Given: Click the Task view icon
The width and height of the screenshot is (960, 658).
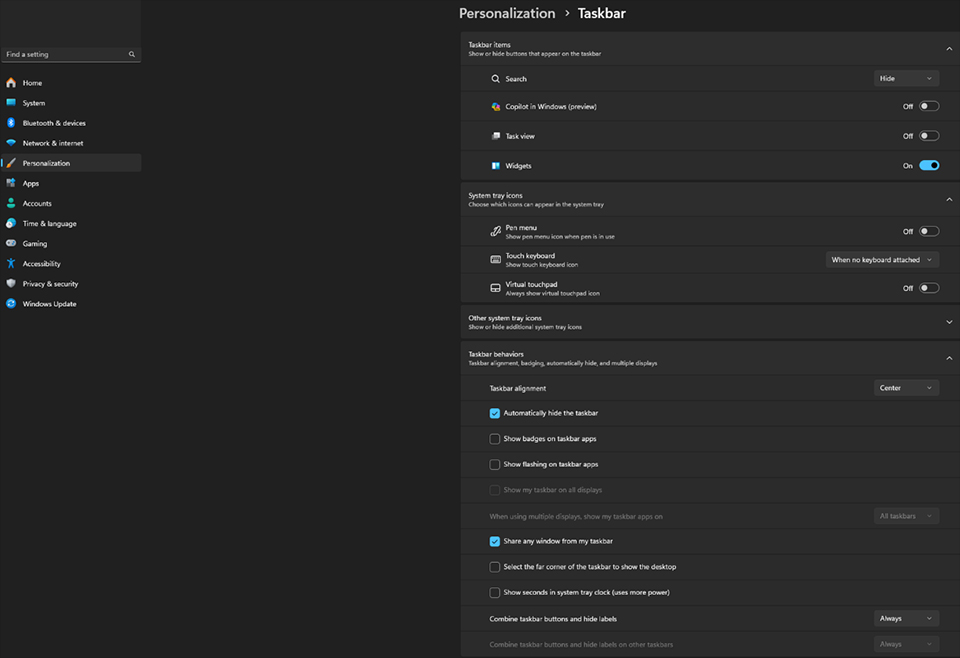Looking at the screenshot, I should (496, 135).
